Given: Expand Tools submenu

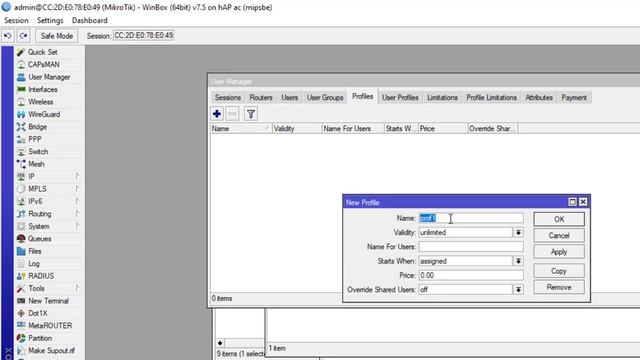Looking at the screenshot, I should [77, 289].
